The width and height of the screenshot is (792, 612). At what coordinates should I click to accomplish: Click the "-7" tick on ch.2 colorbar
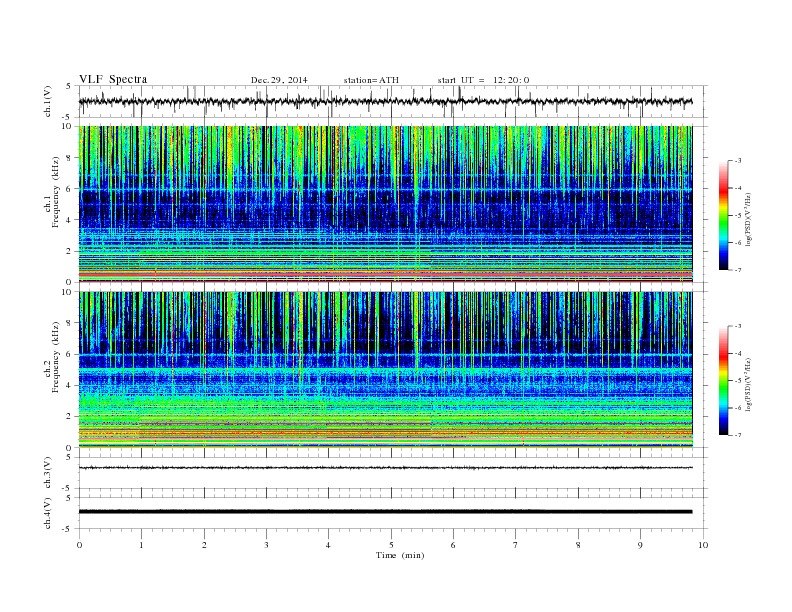[737, 435]
